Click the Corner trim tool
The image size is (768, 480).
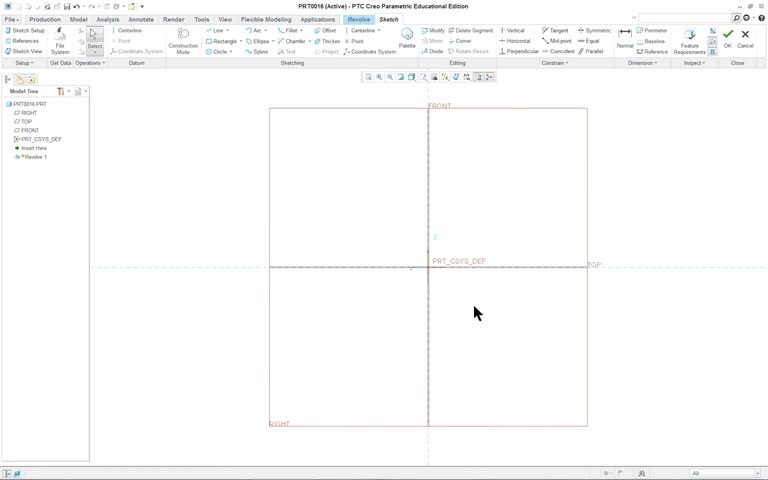click(x=460, y=41)
